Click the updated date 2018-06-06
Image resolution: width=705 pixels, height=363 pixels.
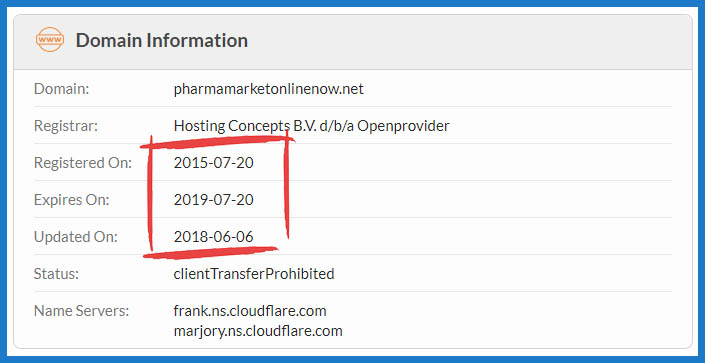[214, 237]
